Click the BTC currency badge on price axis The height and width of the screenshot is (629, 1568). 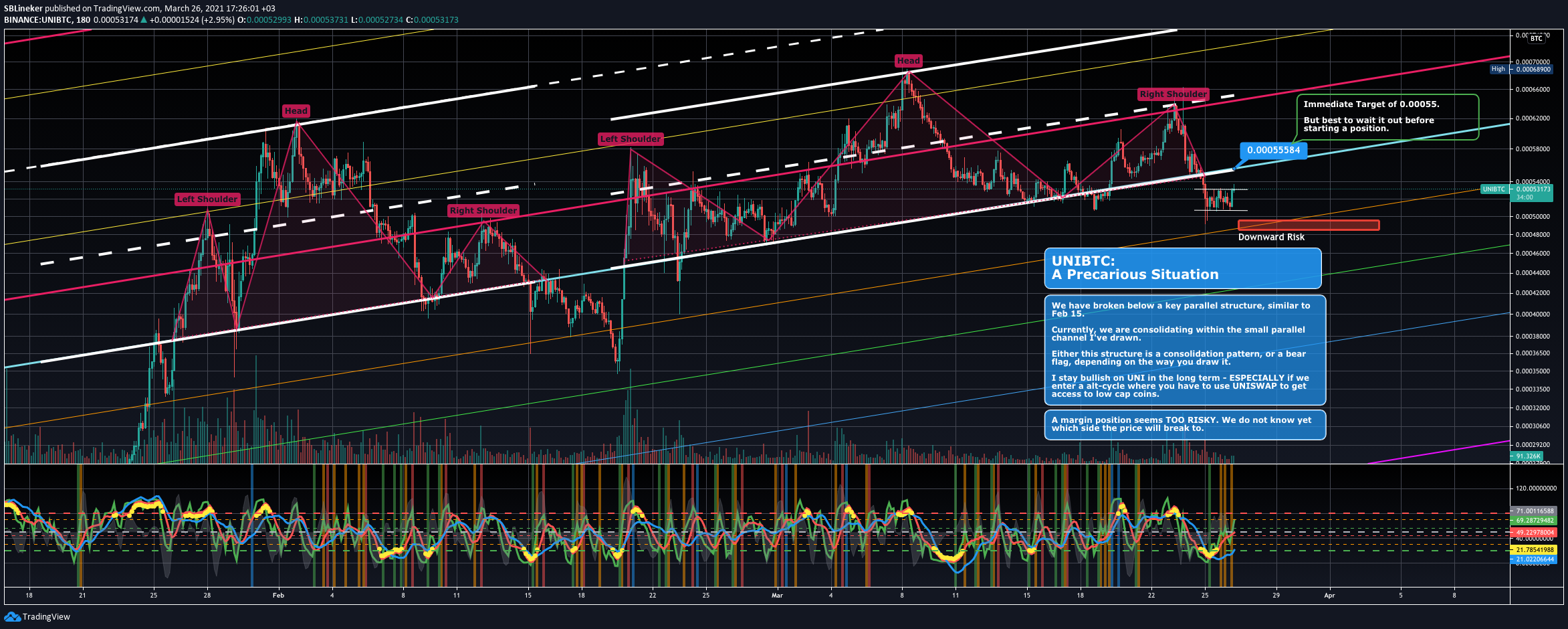click(x=1537, y=39)
